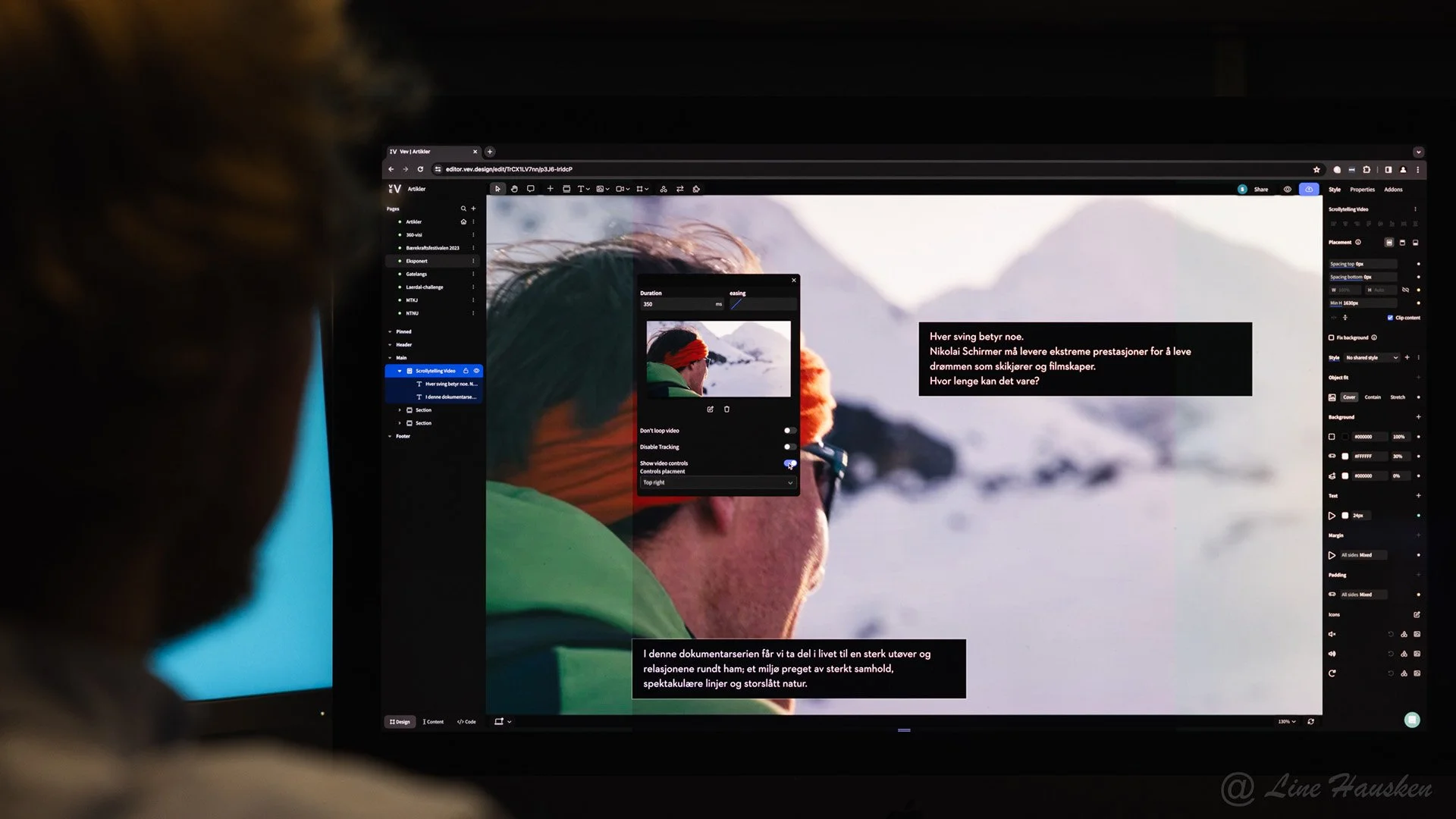
Task: Click the edit icon below video thumbnail
Action: (x=710, y=409)
